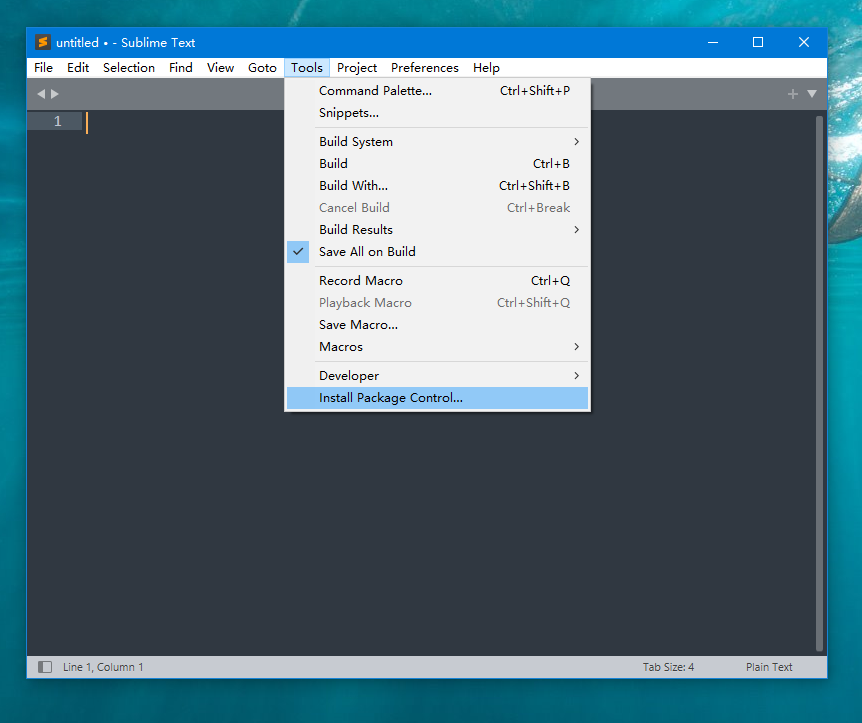
Task: Click the forward tab navigation arrow
Action: (55, 94)
